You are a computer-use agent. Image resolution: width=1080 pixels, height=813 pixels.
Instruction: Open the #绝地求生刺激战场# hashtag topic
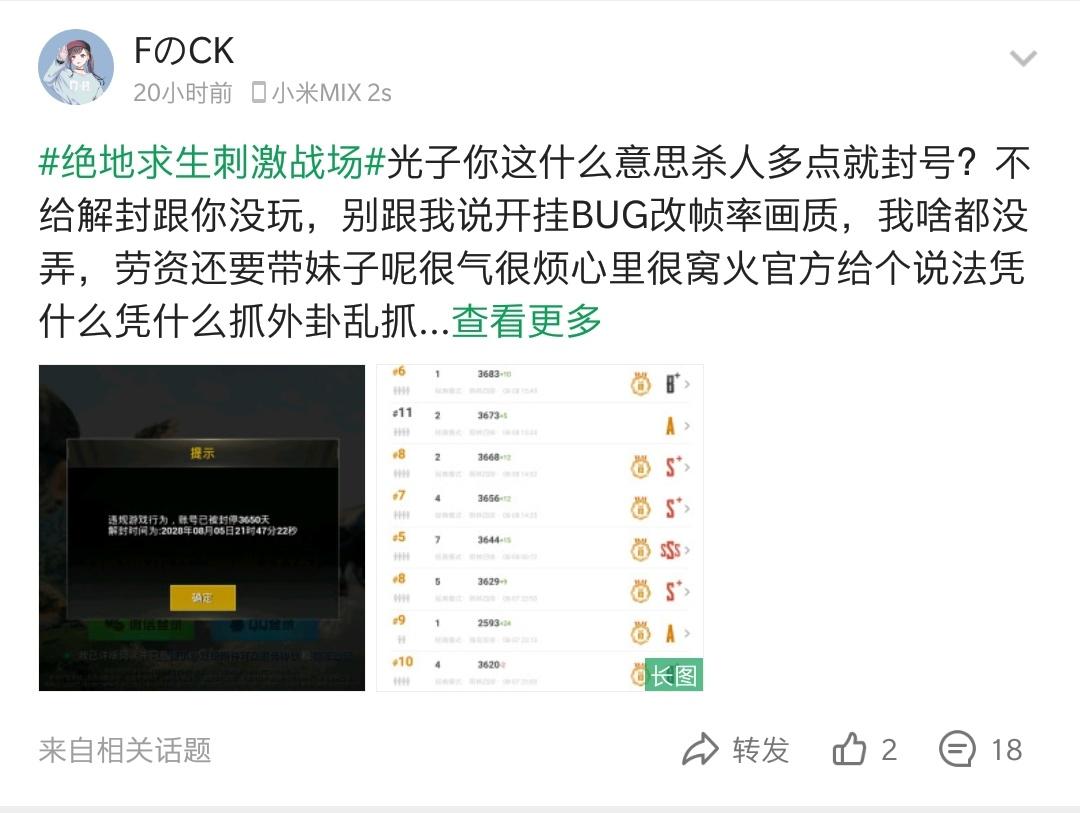(211, 163)
